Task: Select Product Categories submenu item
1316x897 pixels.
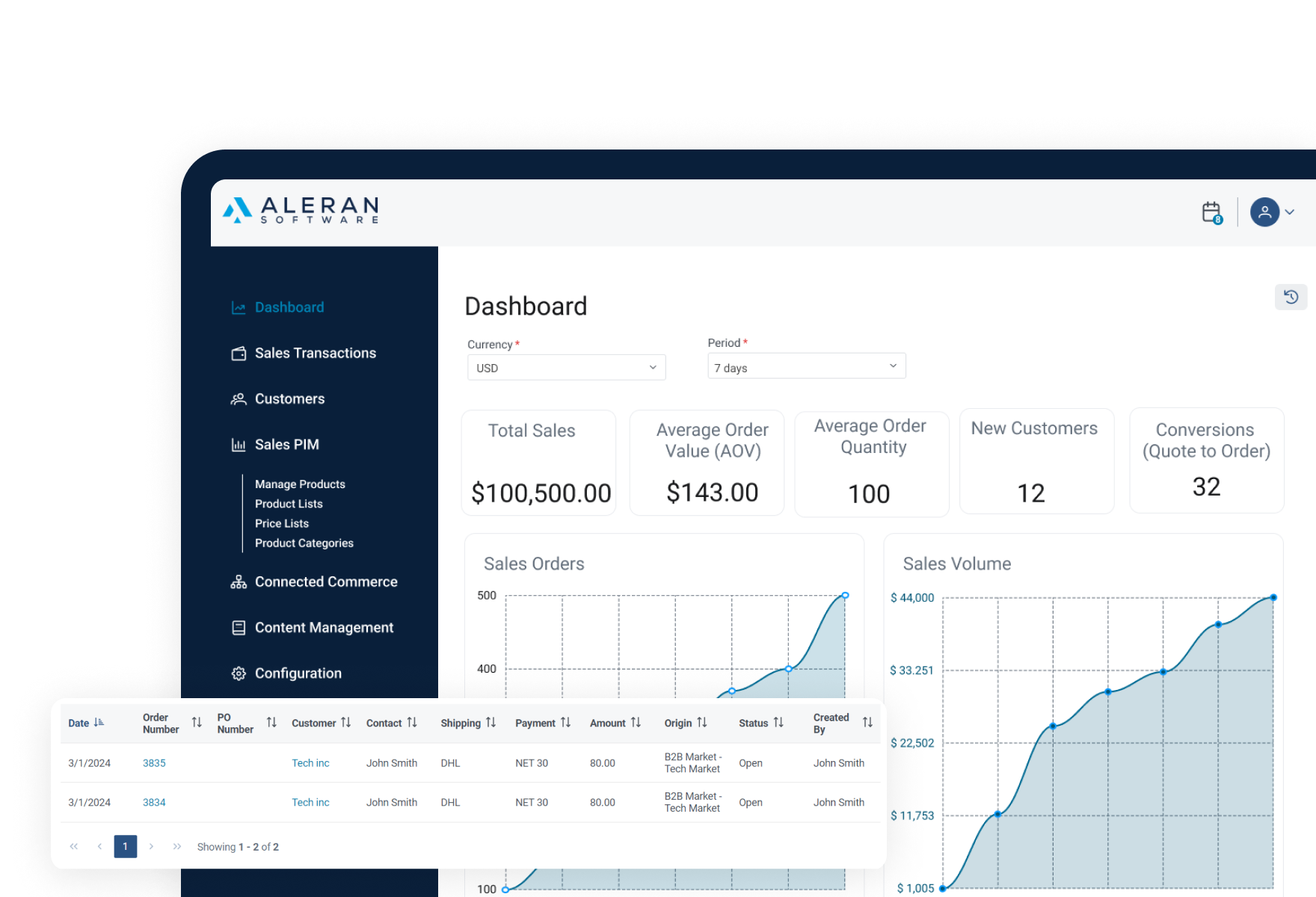Action: coord(304,543)
